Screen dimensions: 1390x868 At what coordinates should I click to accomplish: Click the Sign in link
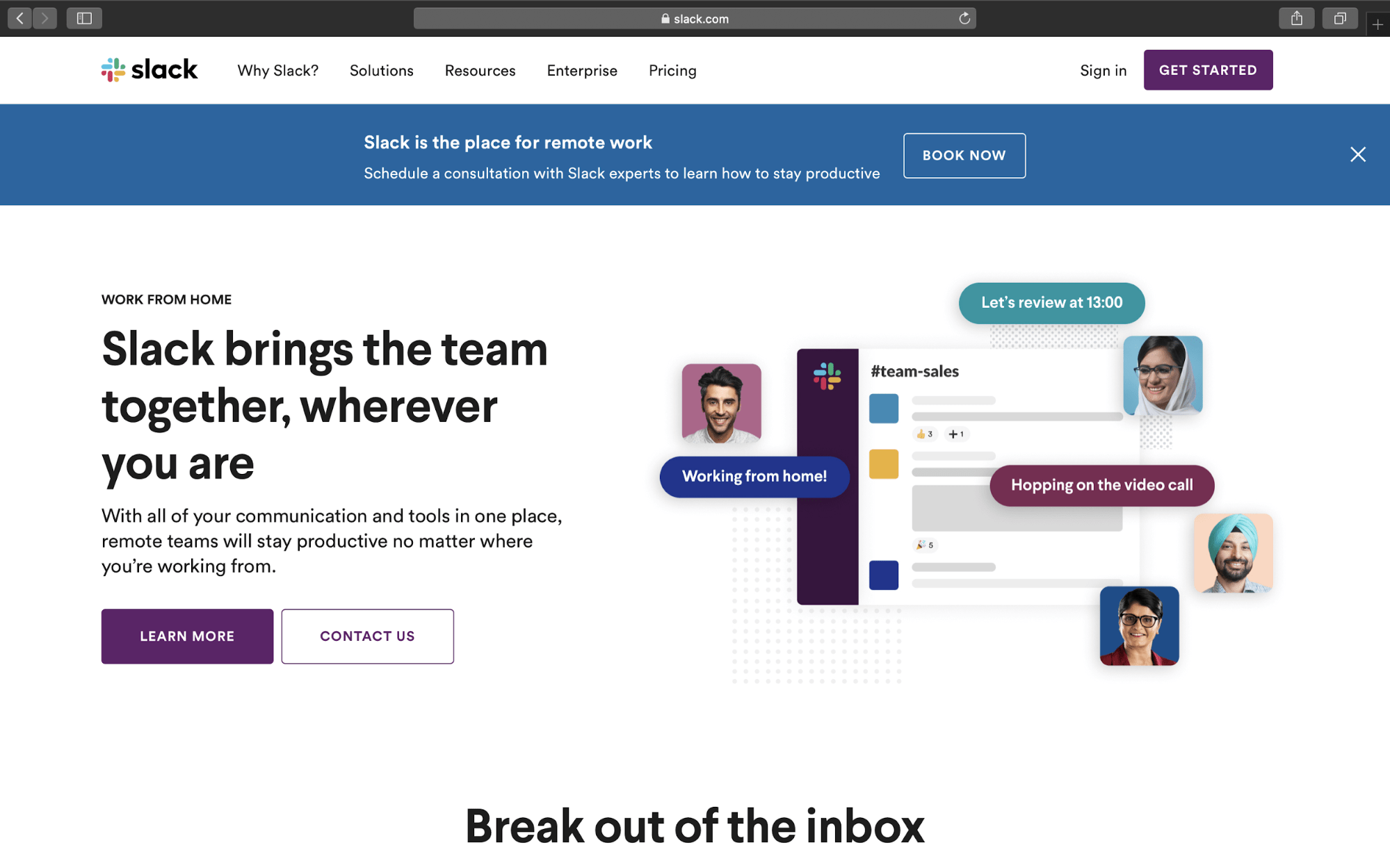coord(1103,71)
